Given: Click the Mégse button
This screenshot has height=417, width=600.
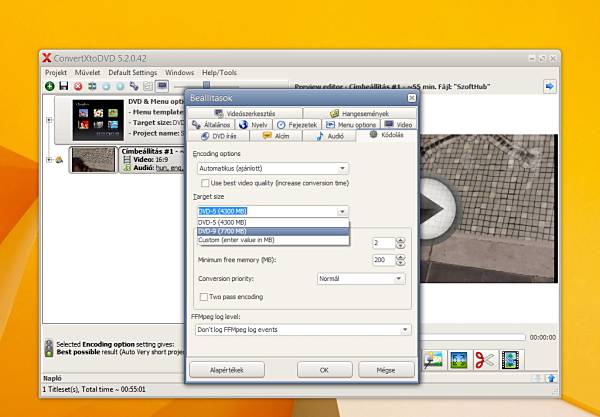Looking at the screenshot, I should [x=386, y=370].
